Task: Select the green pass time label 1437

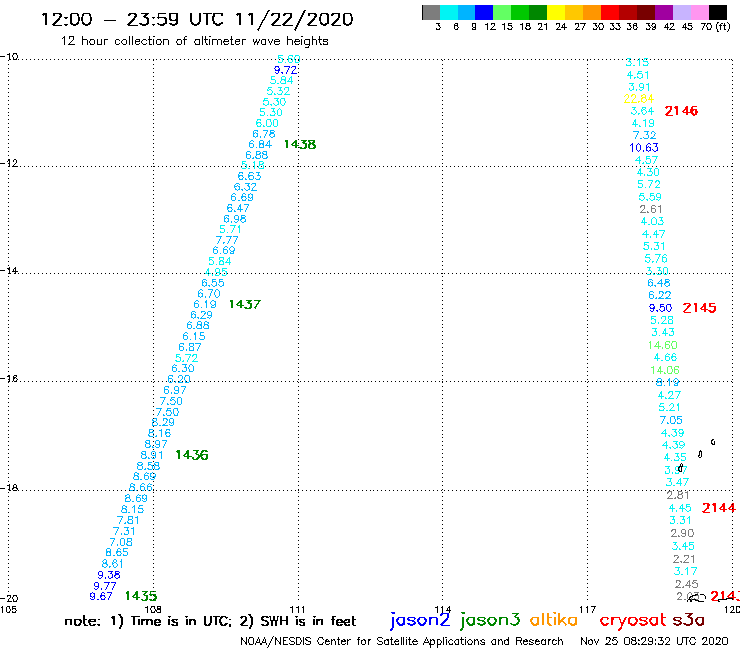Action: tap(244, 304)
